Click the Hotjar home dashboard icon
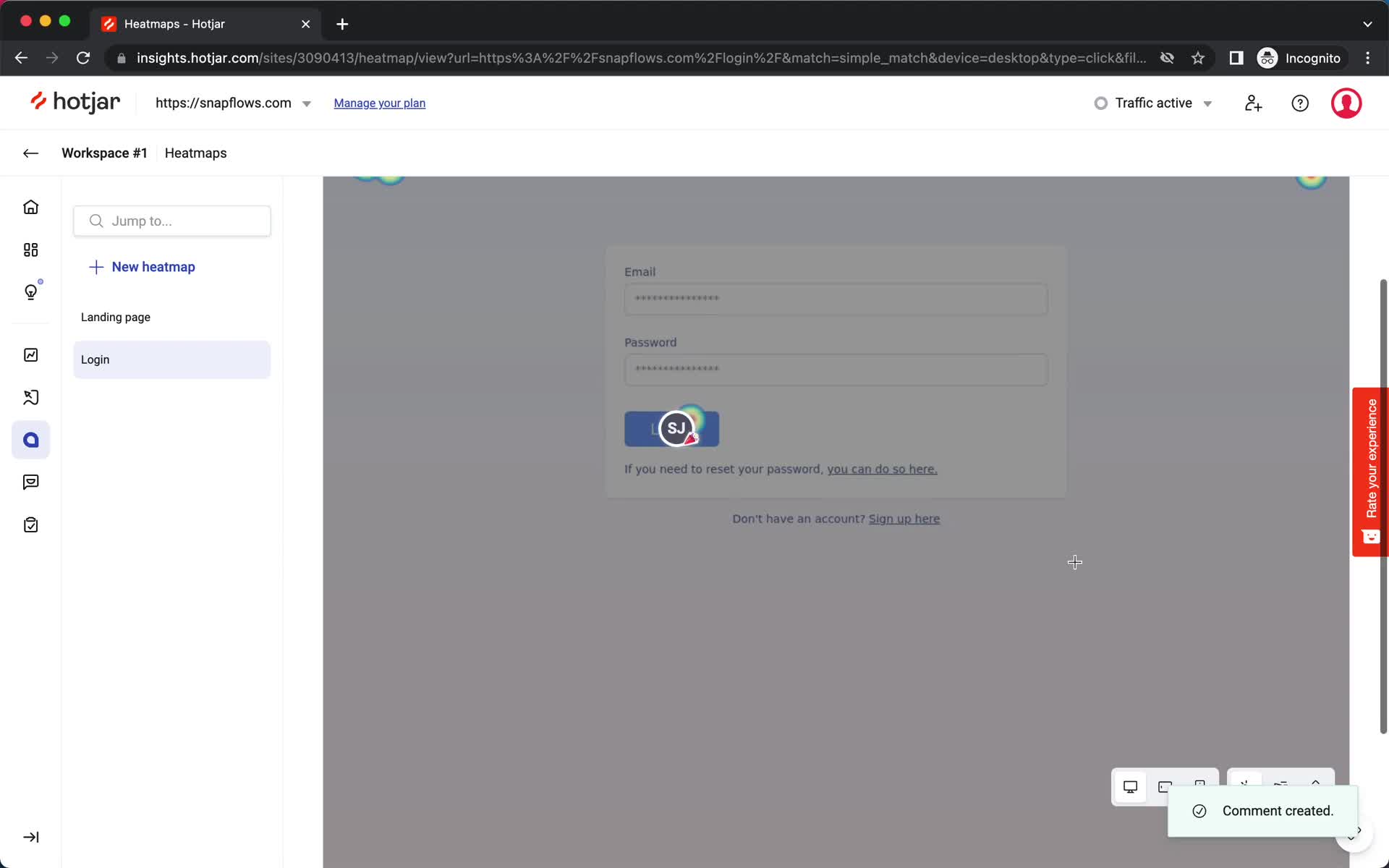1389x868 pixels. coord(31,207)
